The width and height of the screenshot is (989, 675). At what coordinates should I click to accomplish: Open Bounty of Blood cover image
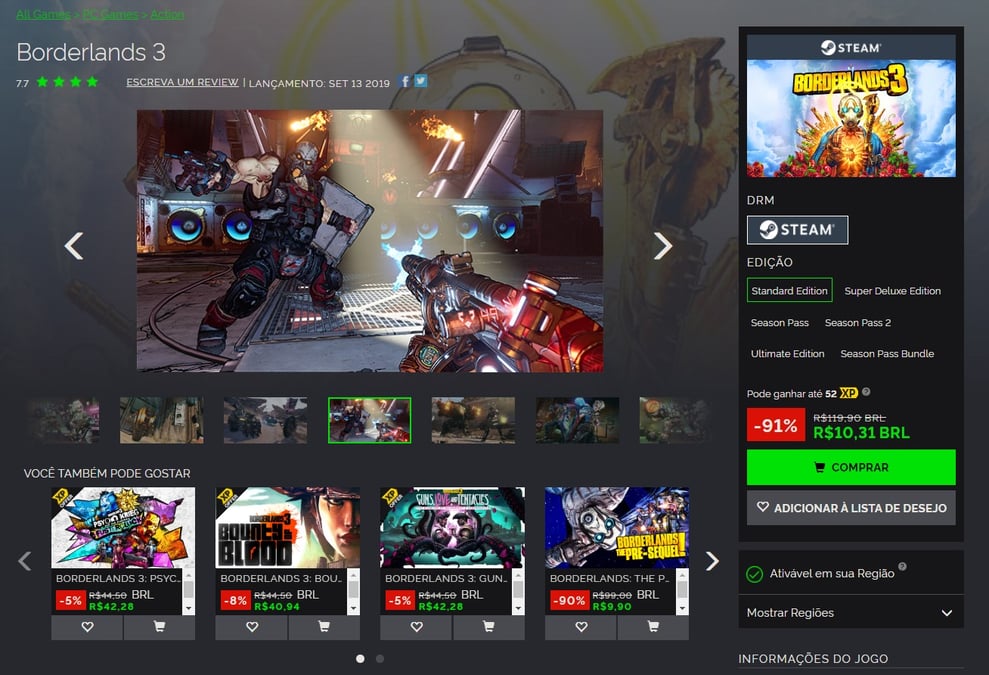(288, 528)
